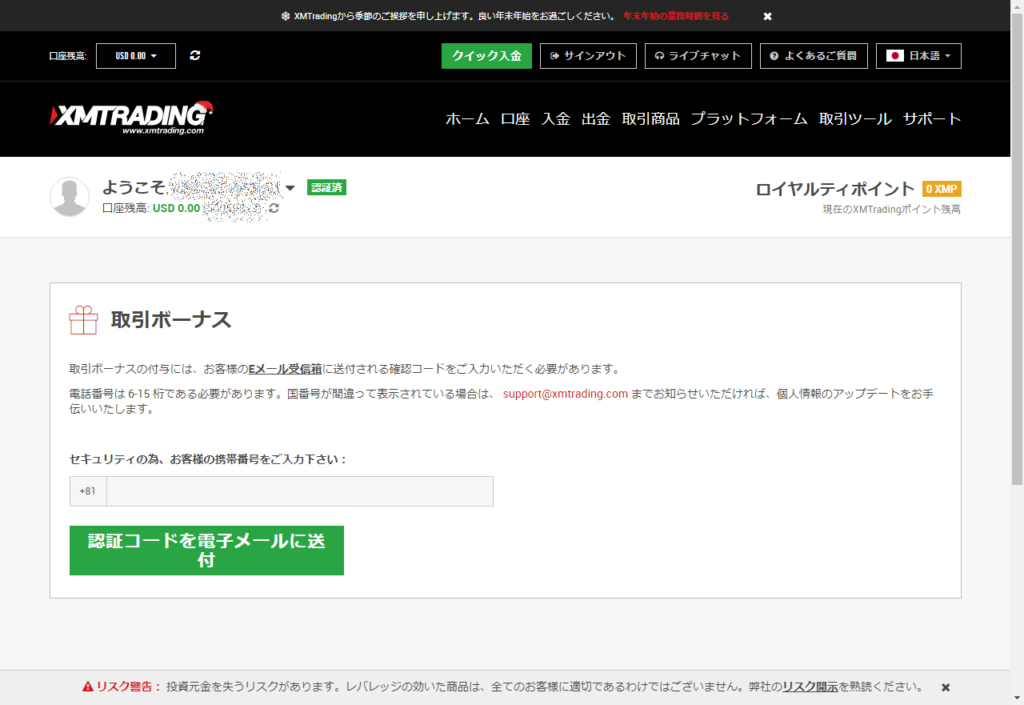Viewport: 1024px width, 705px height.
Task: Click the user avatar picture
Action: (70, 196)
